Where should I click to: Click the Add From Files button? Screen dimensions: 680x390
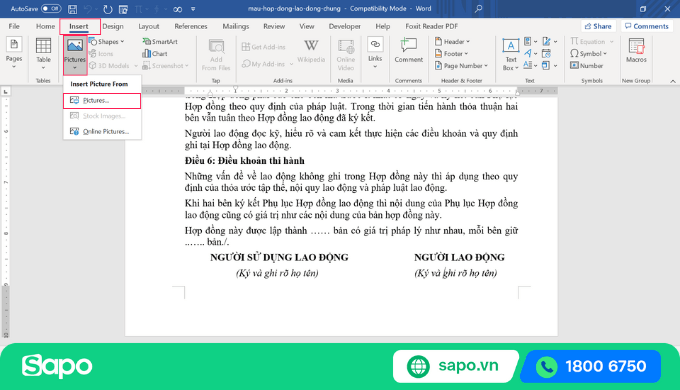point(216,55)
